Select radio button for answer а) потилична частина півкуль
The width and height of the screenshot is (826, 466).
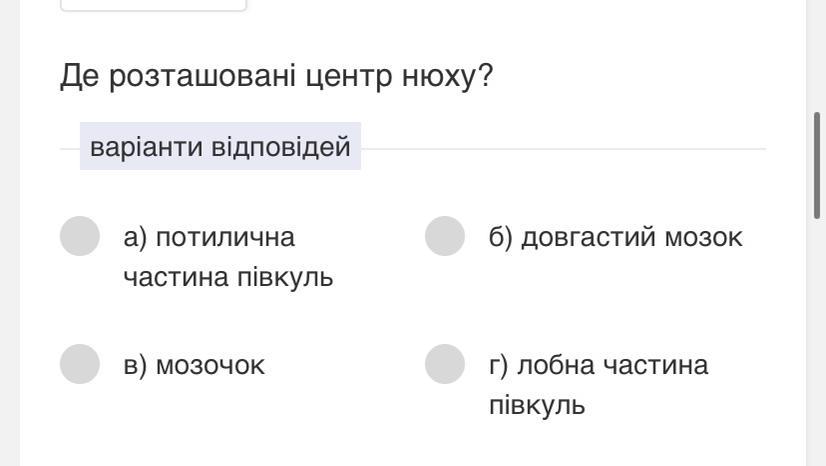pyautogui.click(x=80, y=237)
